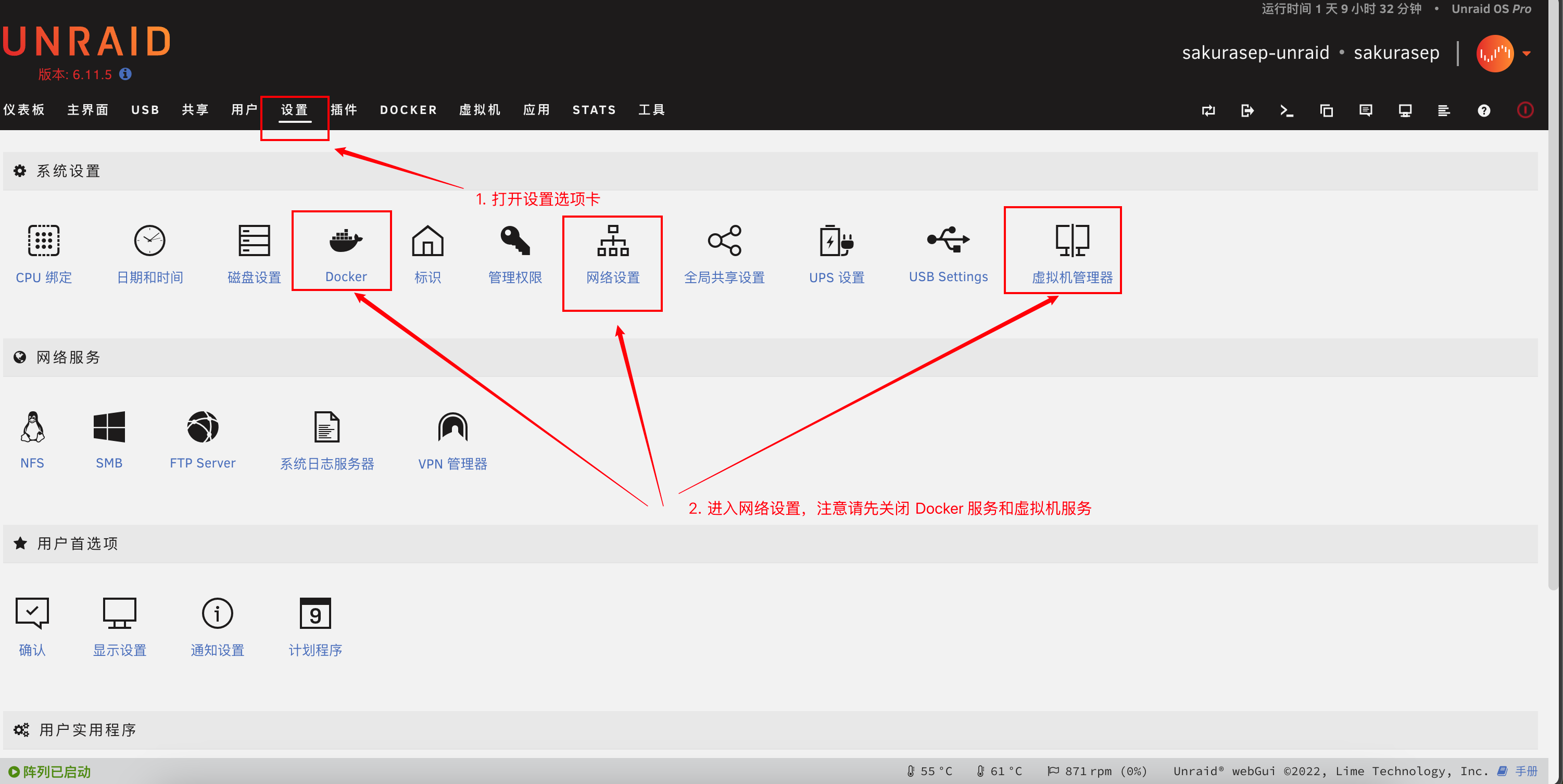This screenshot has height=784, width=1563.
Task: Open the terminal icon in the header toolbar
Action: [x=1287, y=110]
